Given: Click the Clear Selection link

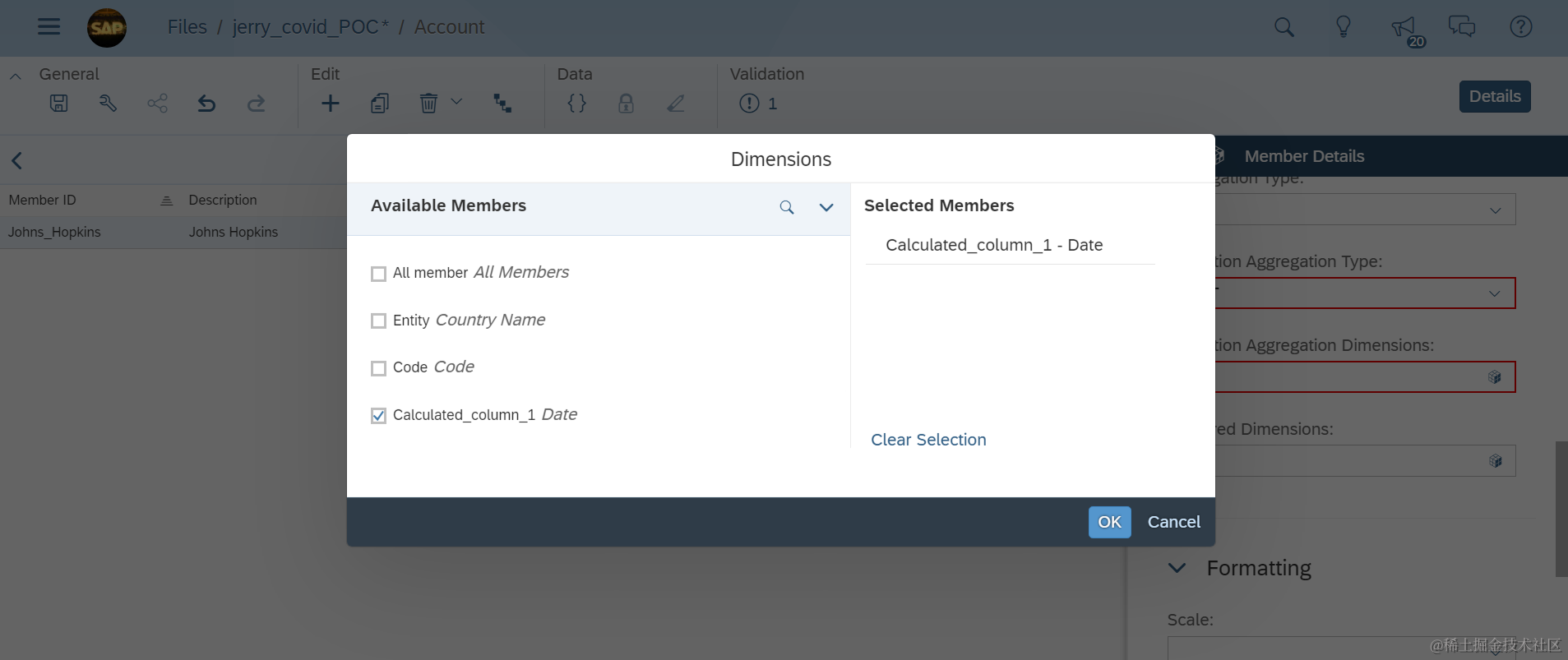Looking at the screenshot, I should 928,440.
